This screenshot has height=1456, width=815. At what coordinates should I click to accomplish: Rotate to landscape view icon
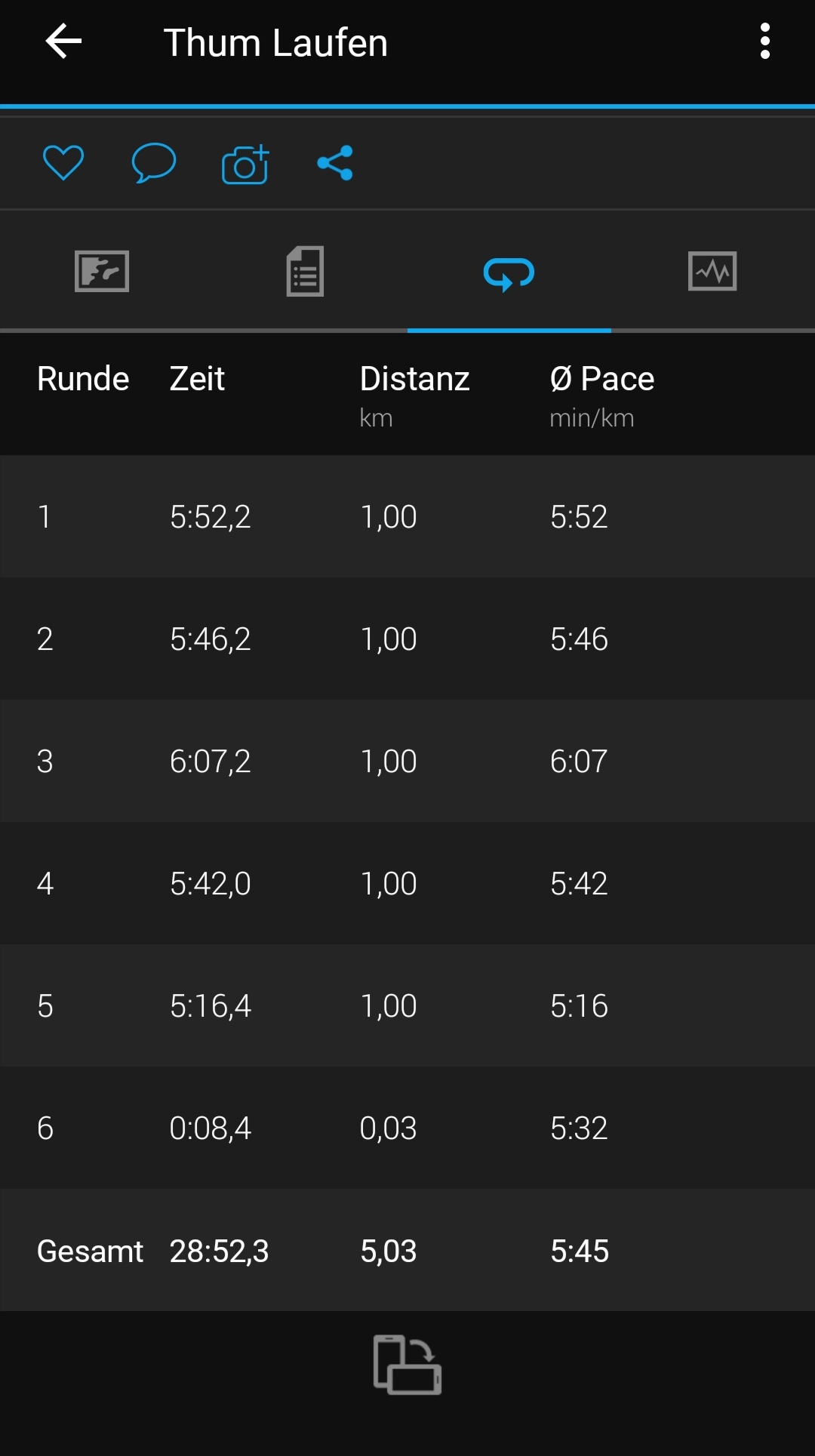pyautogui.click(x=407, y=1365)
